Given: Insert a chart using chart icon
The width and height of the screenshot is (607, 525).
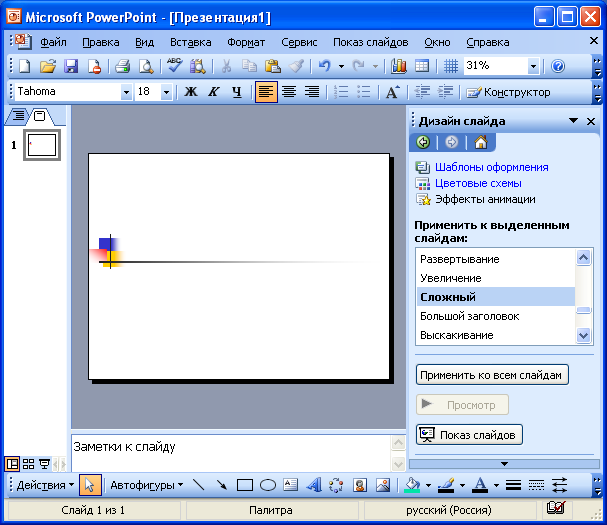Looking at the screenshot, I should tap(398, 66).
